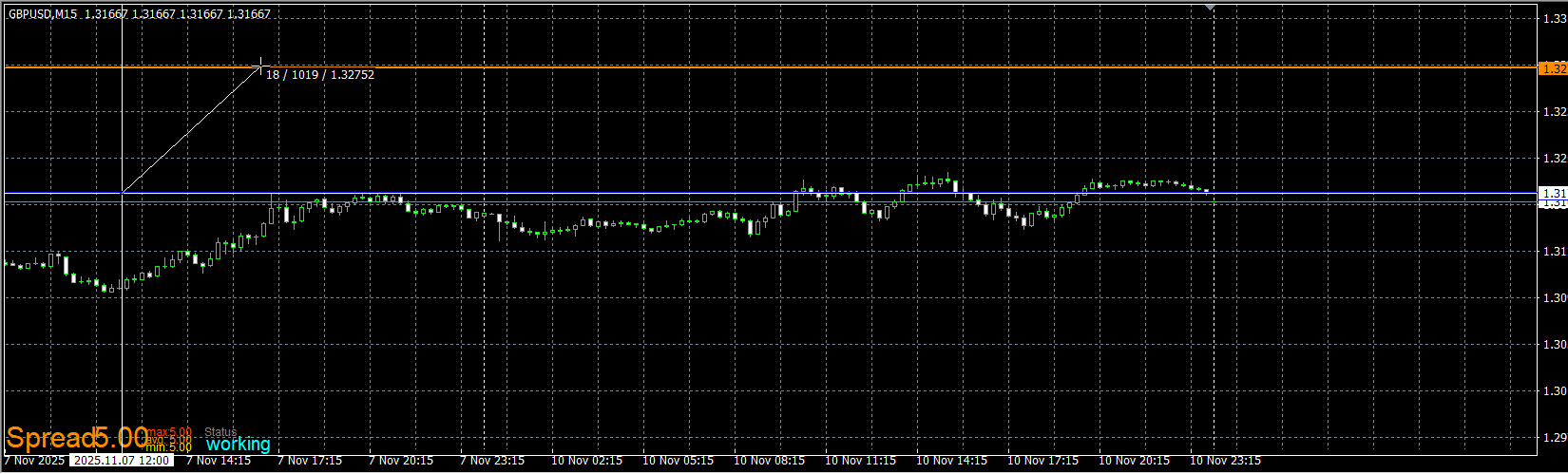
Task: Click the cyan 'working' status text
Action: 238,444
